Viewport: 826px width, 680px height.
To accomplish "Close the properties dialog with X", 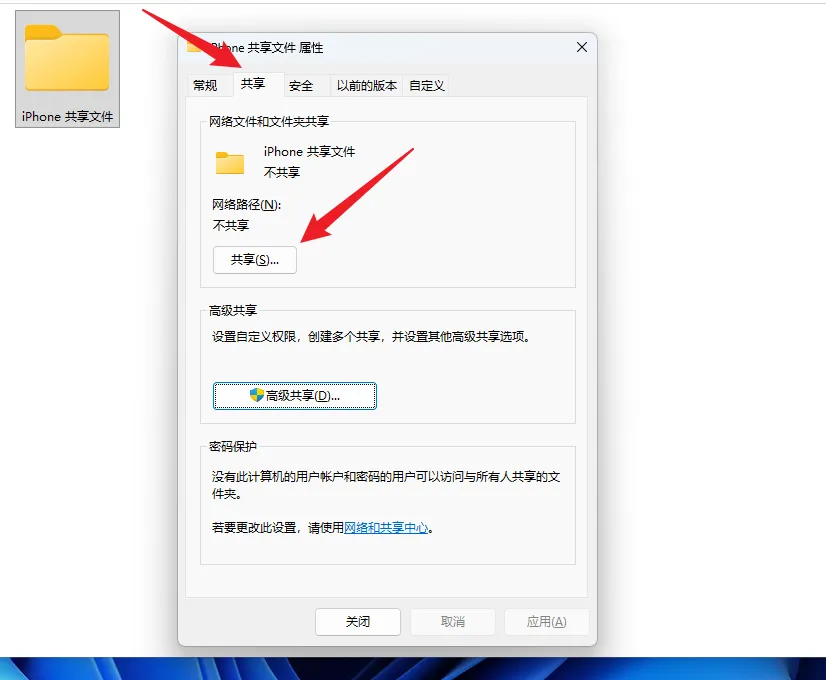I will pyautogui.click(x=582, y=47).
